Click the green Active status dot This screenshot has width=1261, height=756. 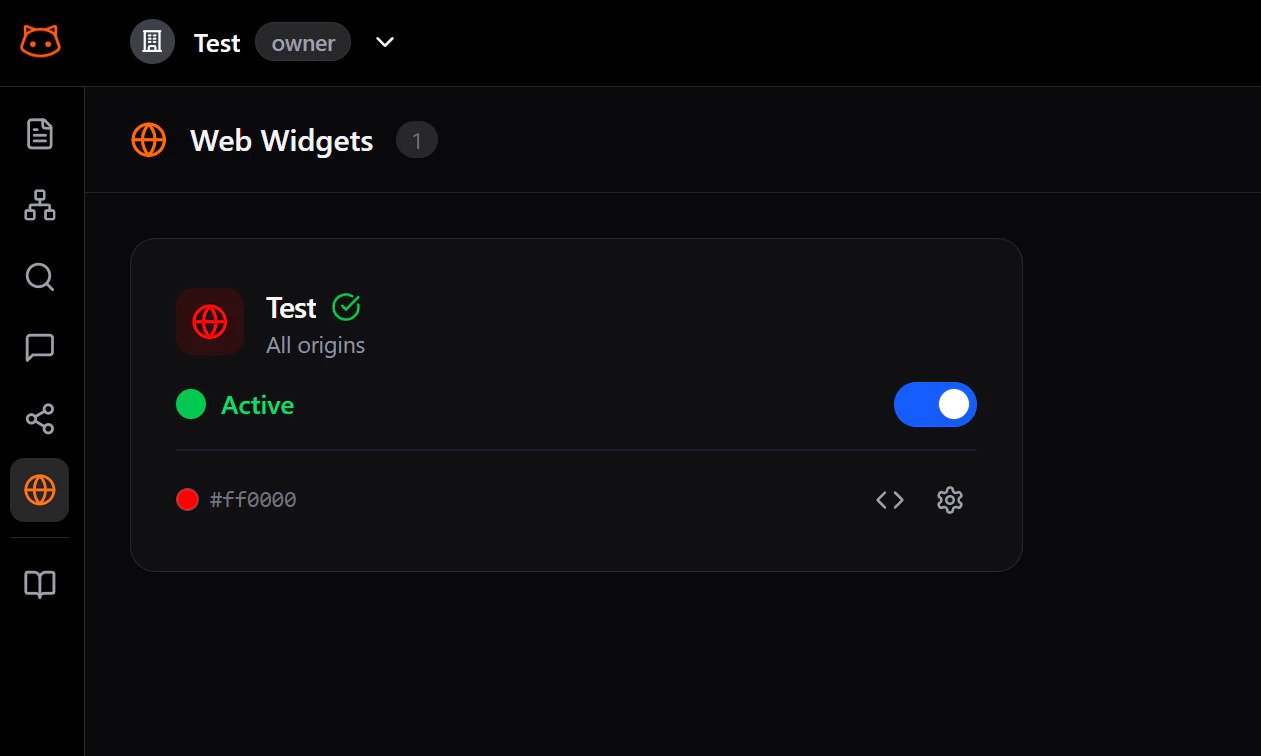pos(190,404)
